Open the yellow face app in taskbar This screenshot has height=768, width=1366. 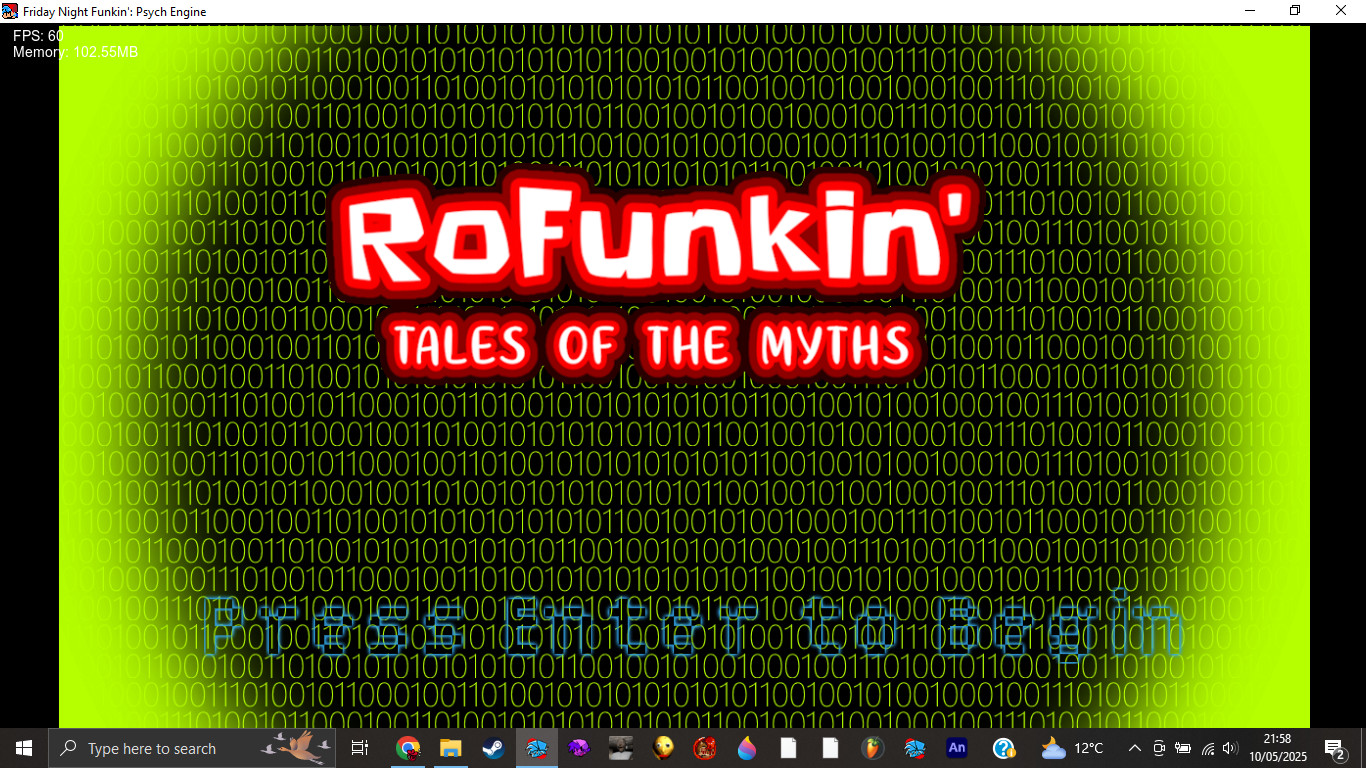(662, 748)
